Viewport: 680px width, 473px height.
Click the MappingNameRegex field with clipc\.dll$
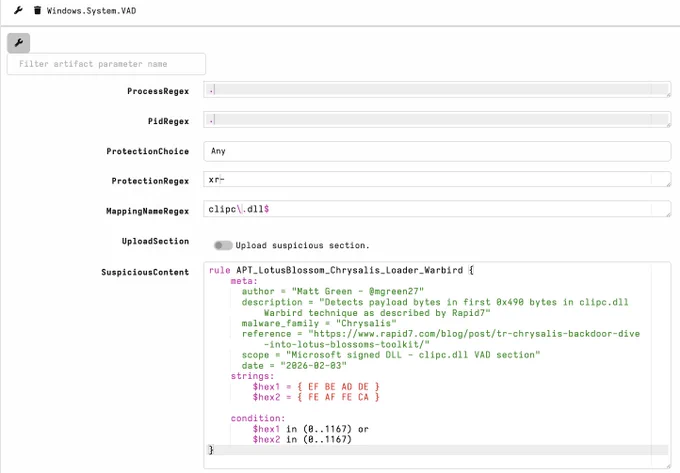437,209
